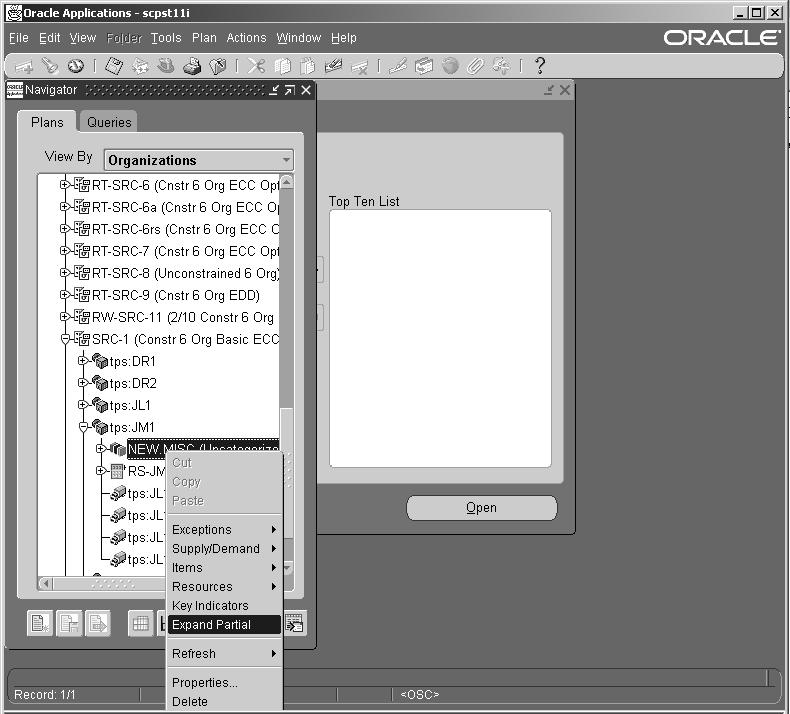This screenshot has width=790, height=714.
Task: Select tree row 'RT-SRC-7 (Cnstr 6 Org ECC Opt'
Action: pyautogui.click(x=185, y=251)
